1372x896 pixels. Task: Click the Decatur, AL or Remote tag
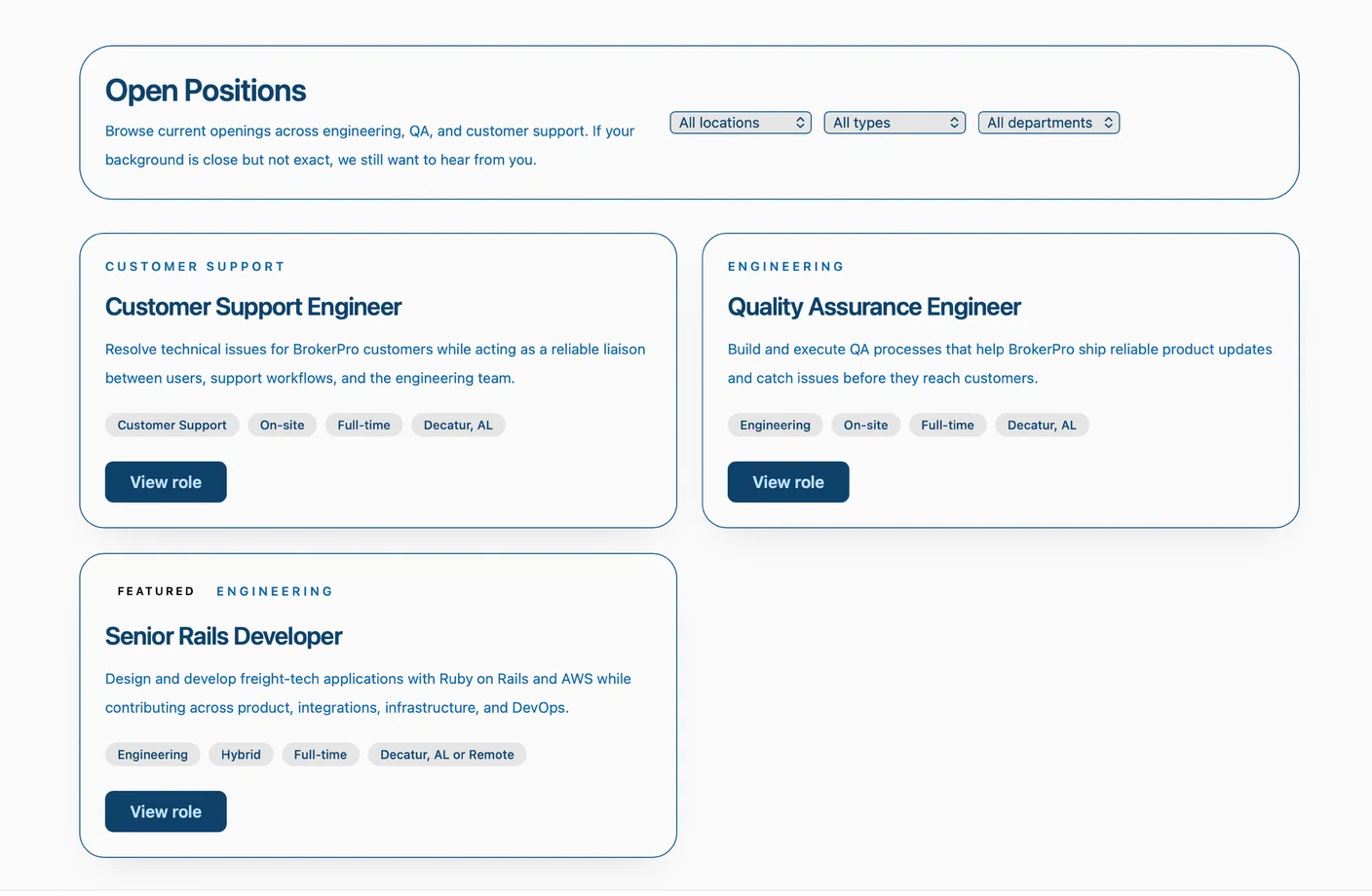coord(446,754)
